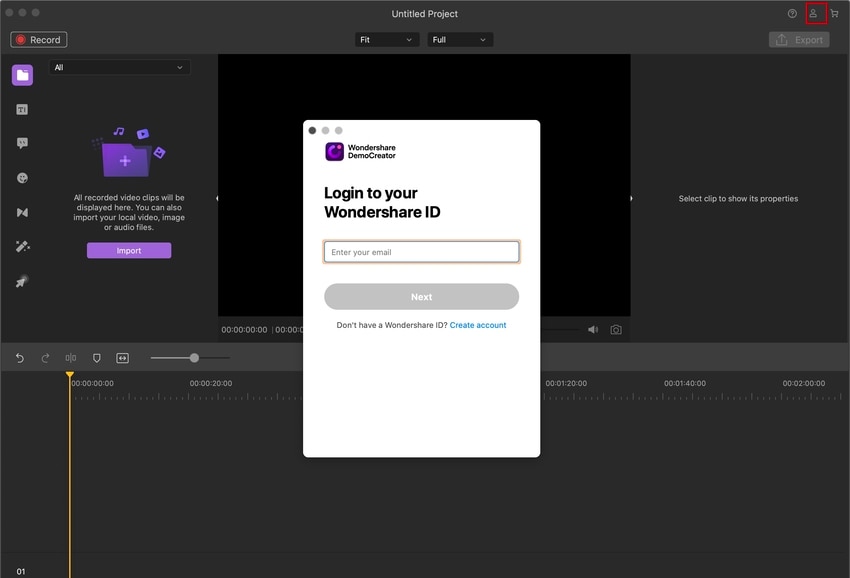Click the 00:01:40:00 ruler mark
This screenshot has width=850, height=578.
tap(685, 383)
